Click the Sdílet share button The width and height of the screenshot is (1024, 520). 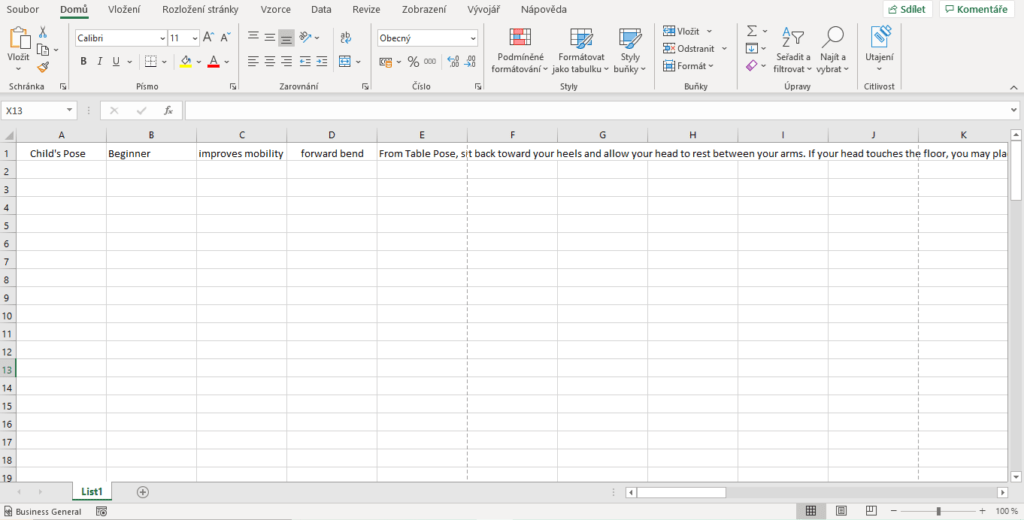pyautogui.click(x=908, y=9)
